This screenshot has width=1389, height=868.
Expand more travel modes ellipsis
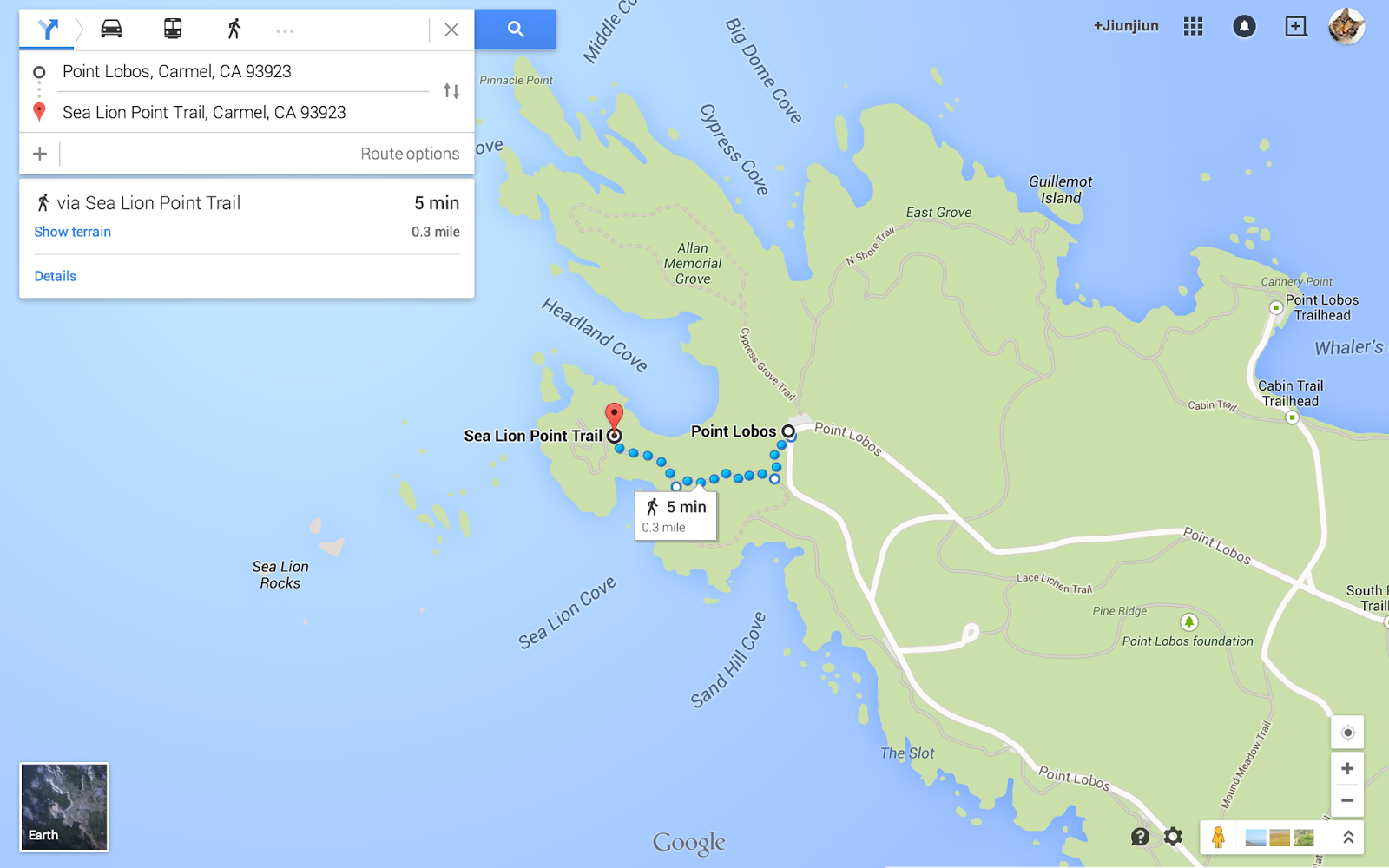285,30
